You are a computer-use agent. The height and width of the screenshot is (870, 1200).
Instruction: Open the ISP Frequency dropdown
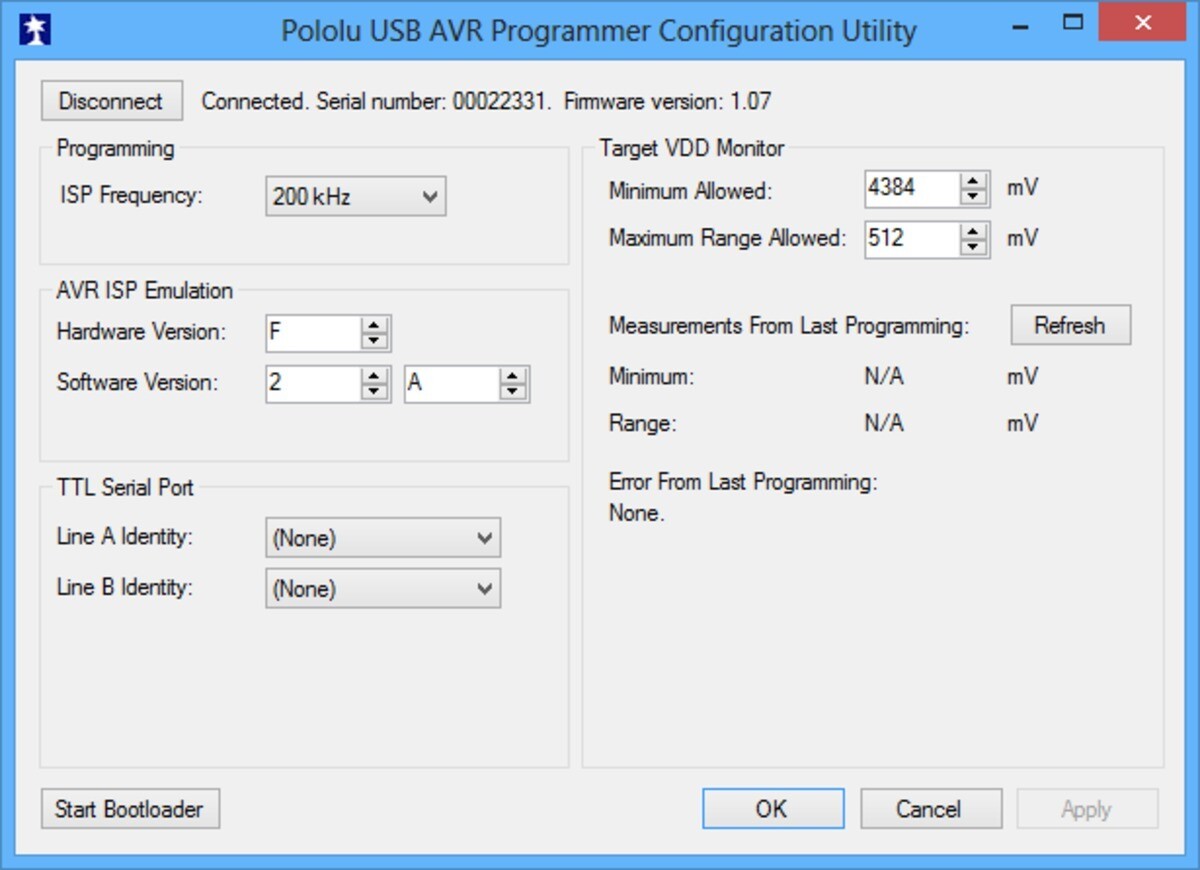click(x=355, y=197)
